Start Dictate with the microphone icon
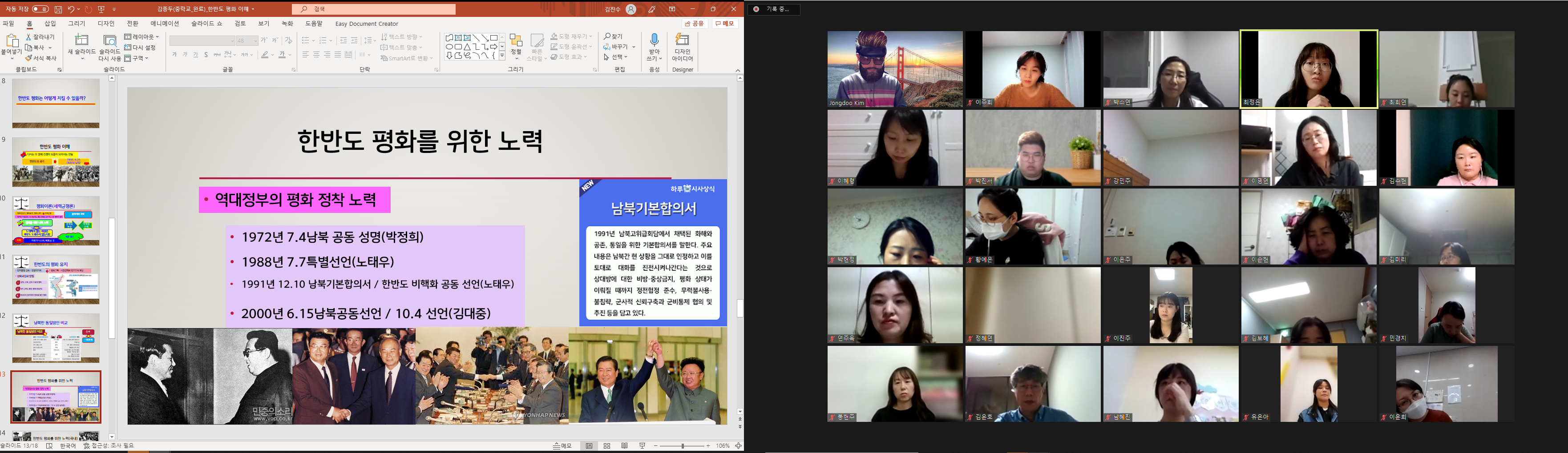This screenshot has height=453, width=1568. [655, 40]
